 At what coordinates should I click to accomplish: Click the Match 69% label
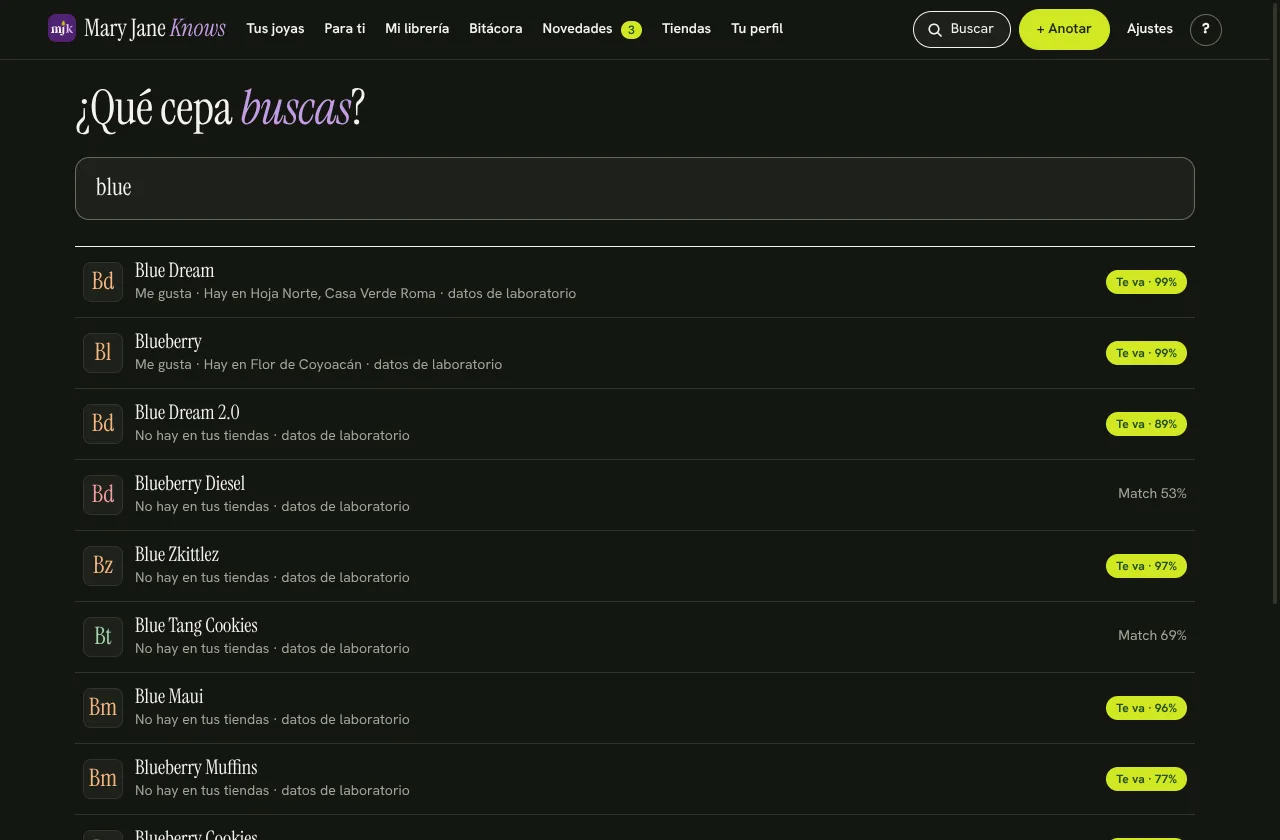click(x=1152, y=635)
